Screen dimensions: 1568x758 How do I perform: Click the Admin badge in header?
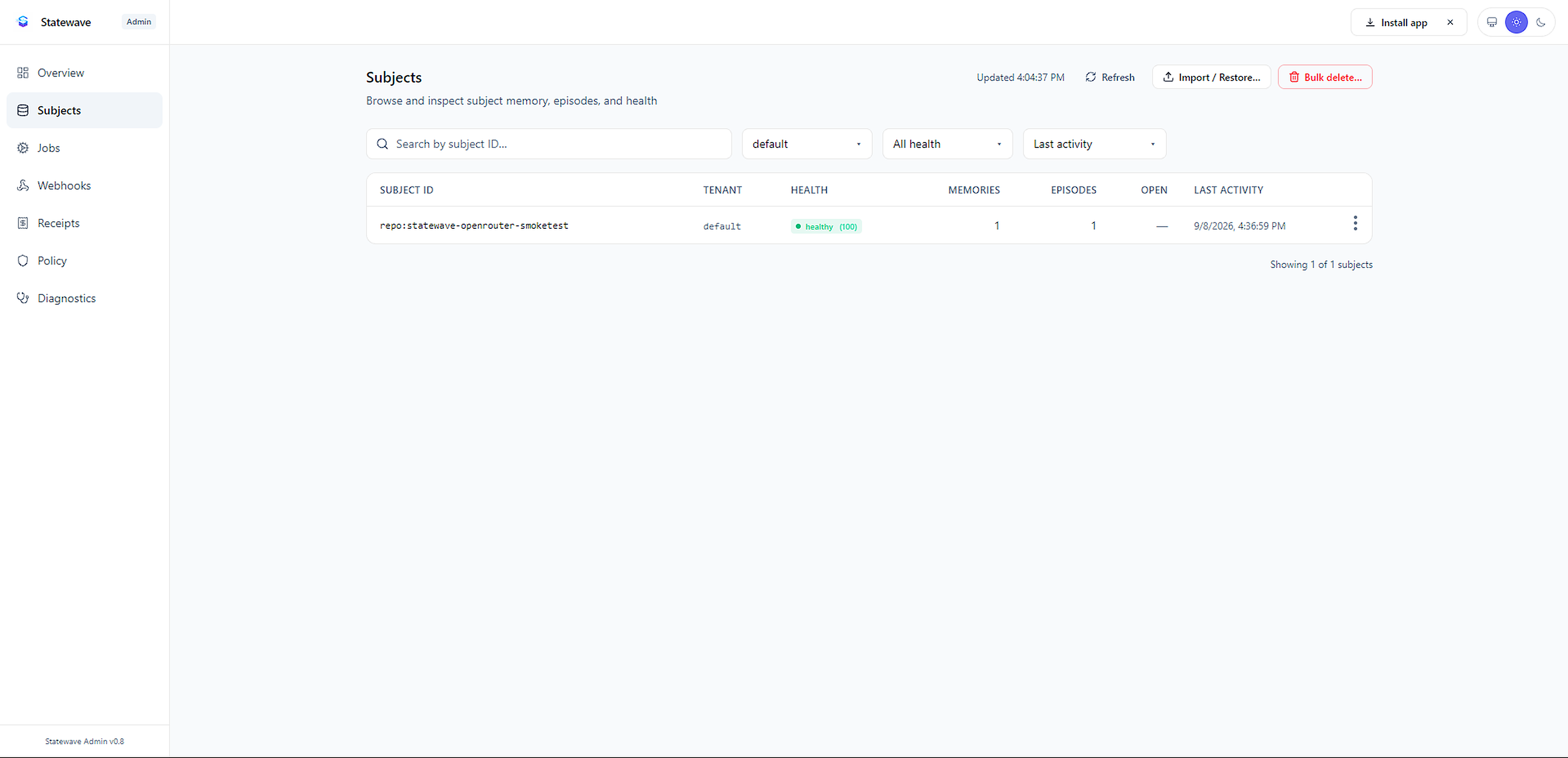[x=139, y=22]
